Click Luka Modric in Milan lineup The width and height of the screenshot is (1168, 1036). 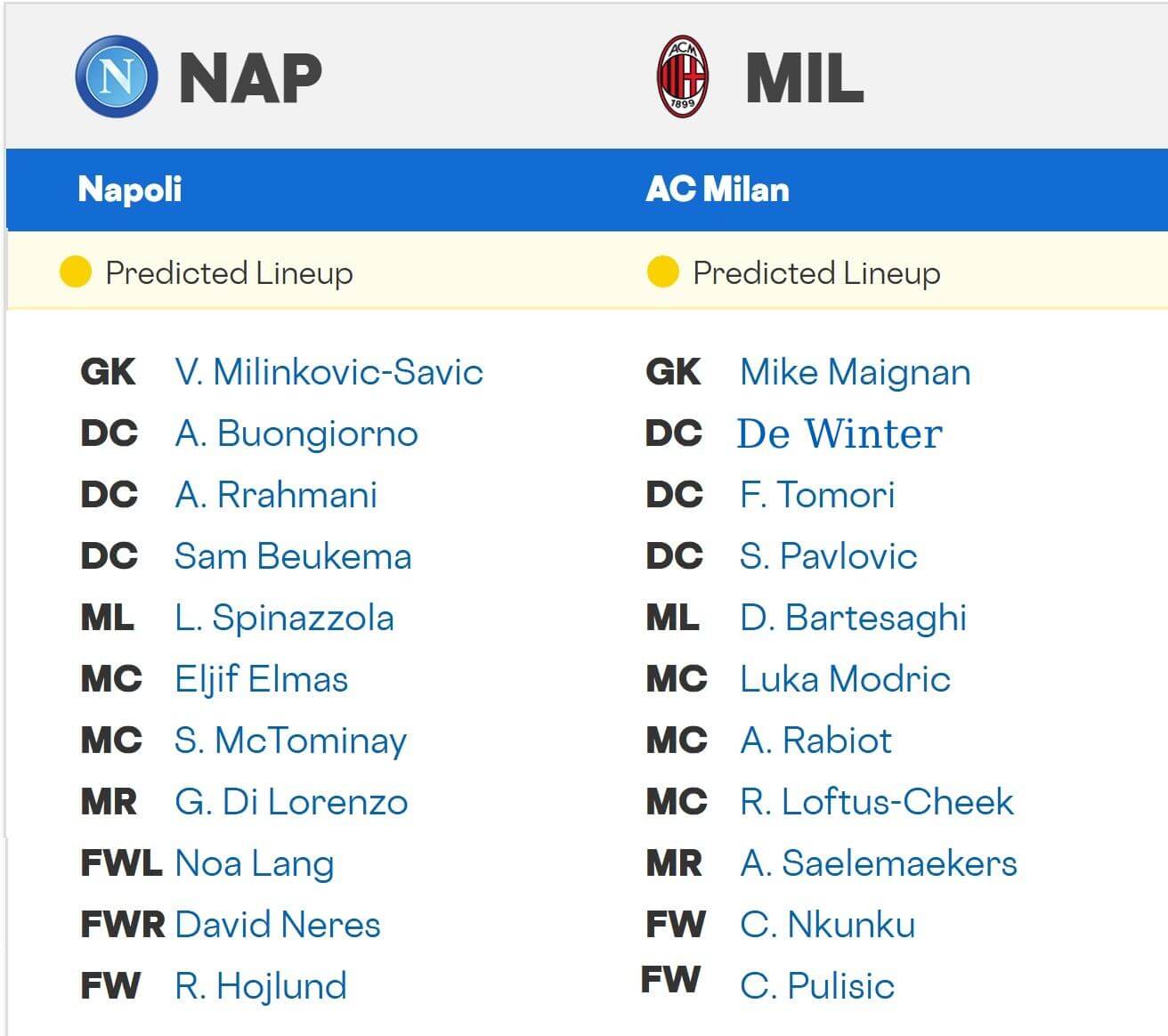tap(844, 679)
